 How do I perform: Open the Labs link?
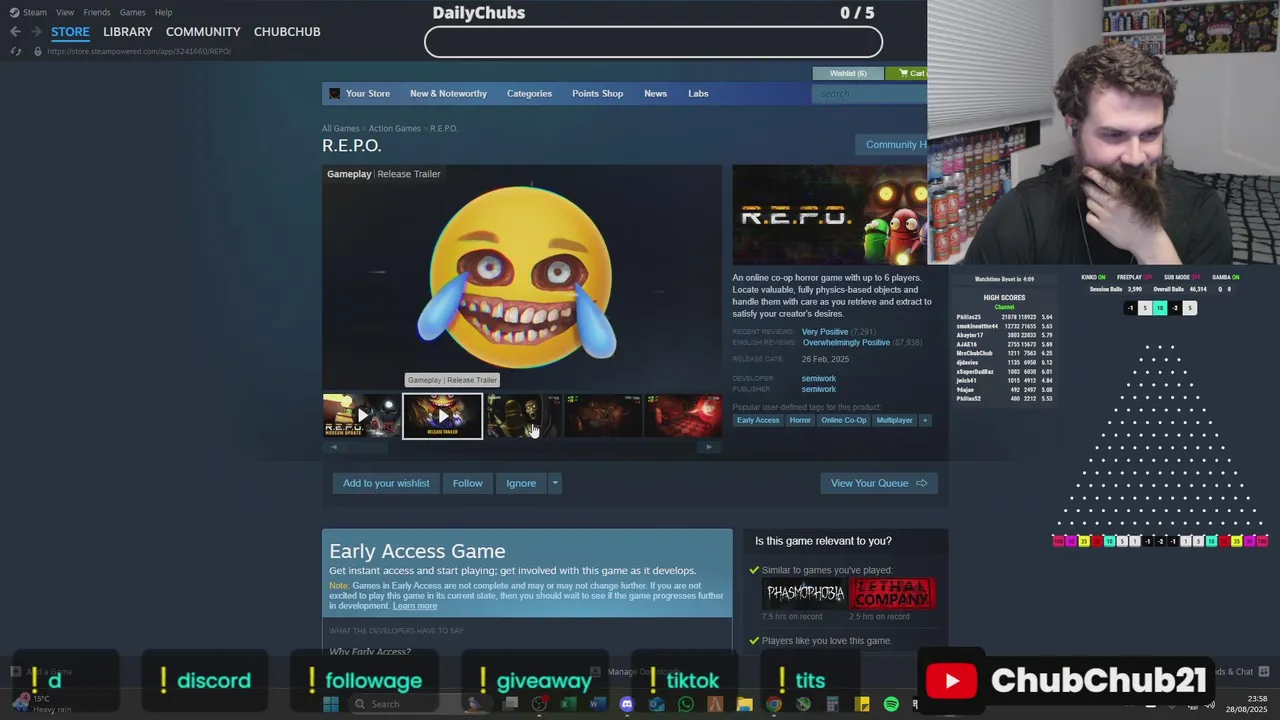[x=698, y=93]
